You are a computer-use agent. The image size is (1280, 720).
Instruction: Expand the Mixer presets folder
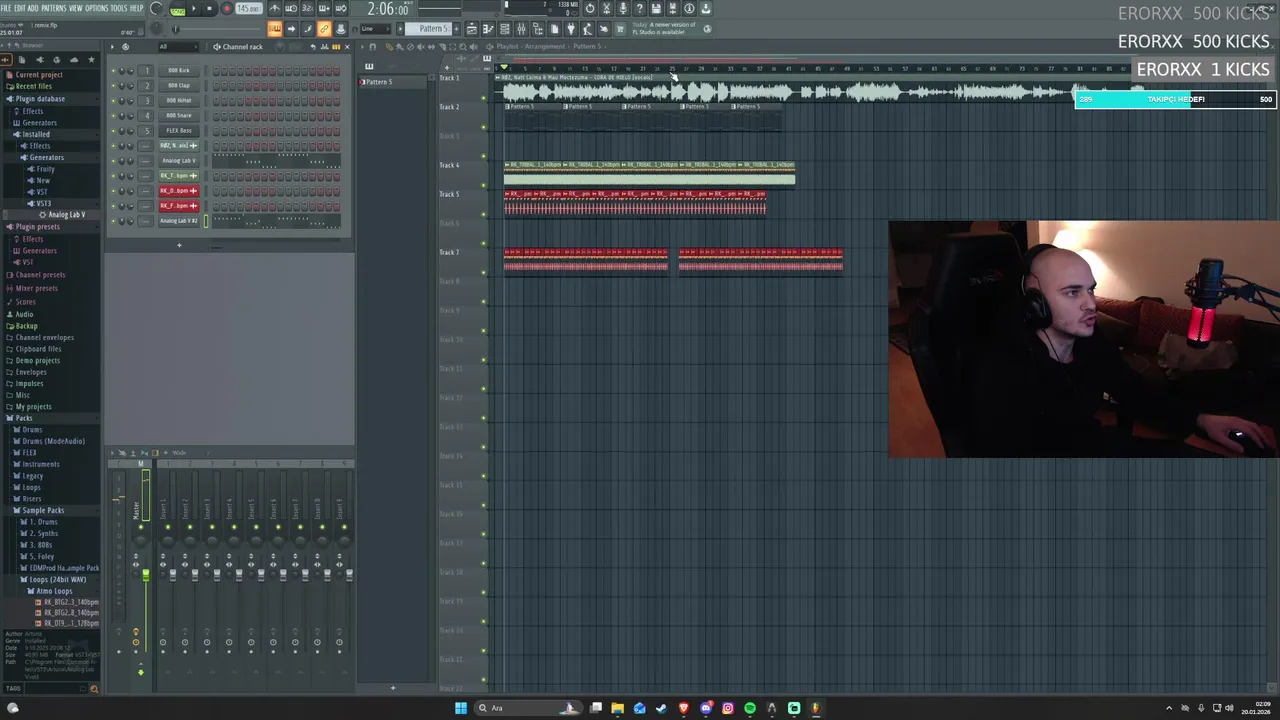coord(37,288)
